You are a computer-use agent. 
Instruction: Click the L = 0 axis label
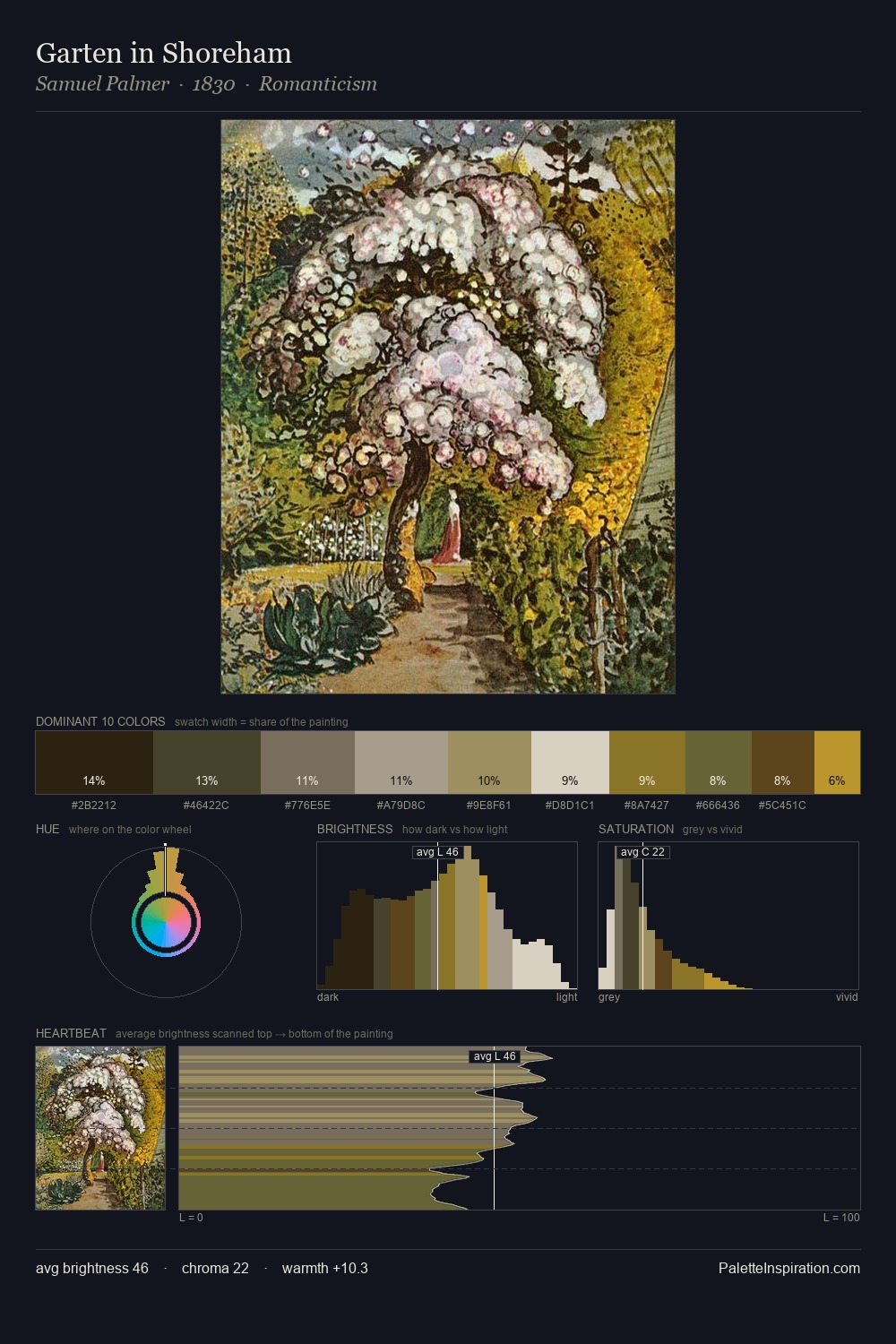[x=191, y=1218]
